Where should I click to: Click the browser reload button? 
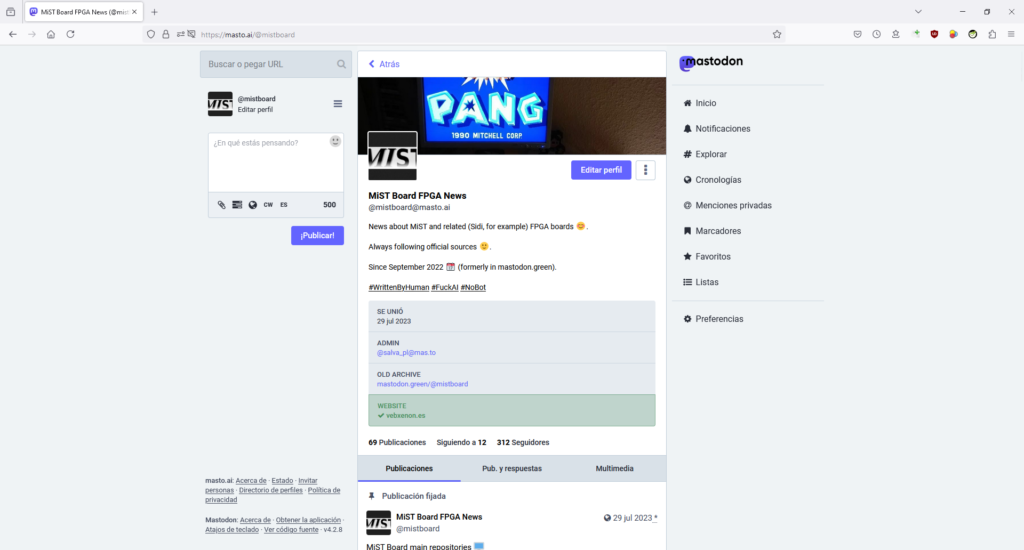[71, 35]
